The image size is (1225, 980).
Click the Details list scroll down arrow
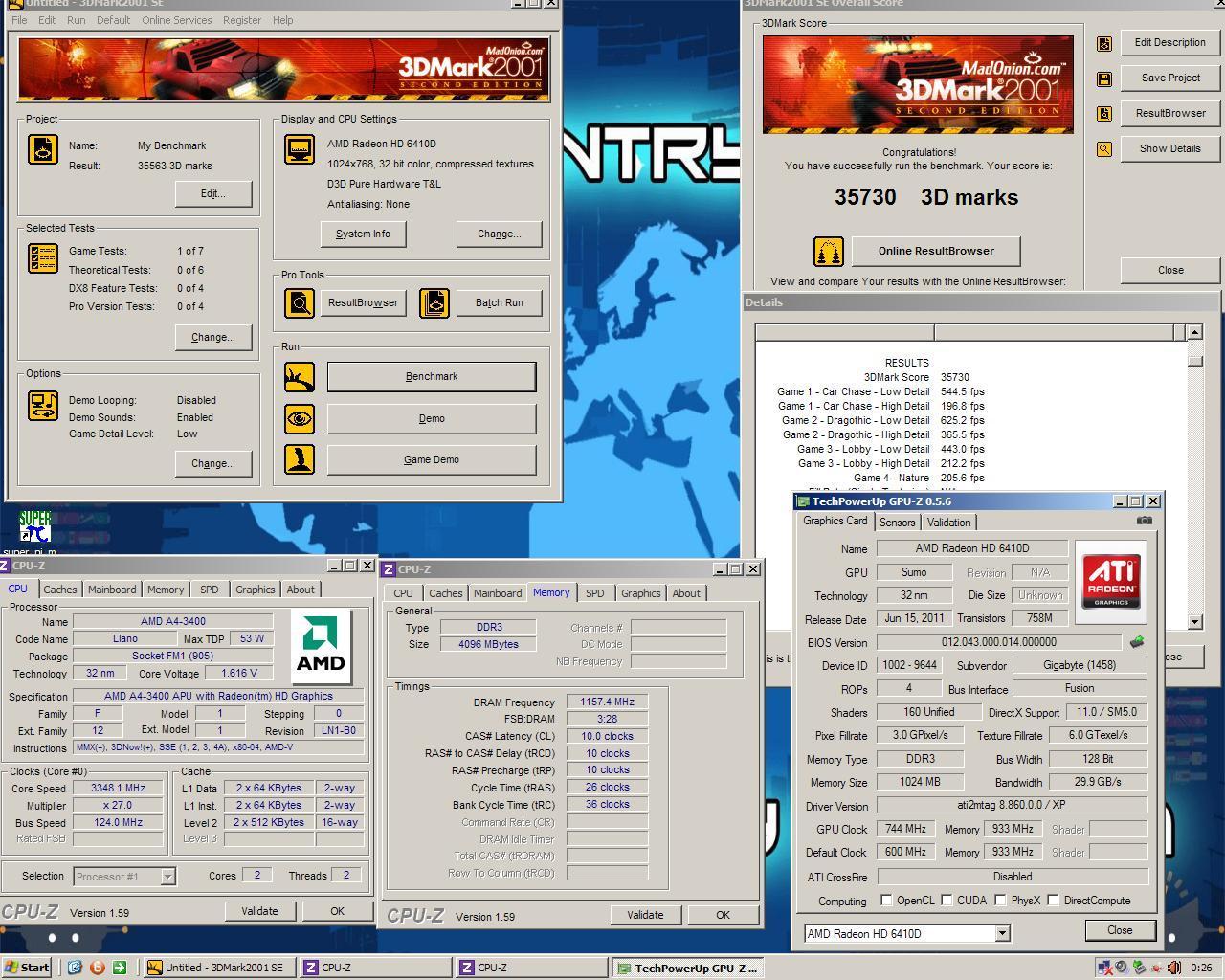click(x=1194, y=622)
